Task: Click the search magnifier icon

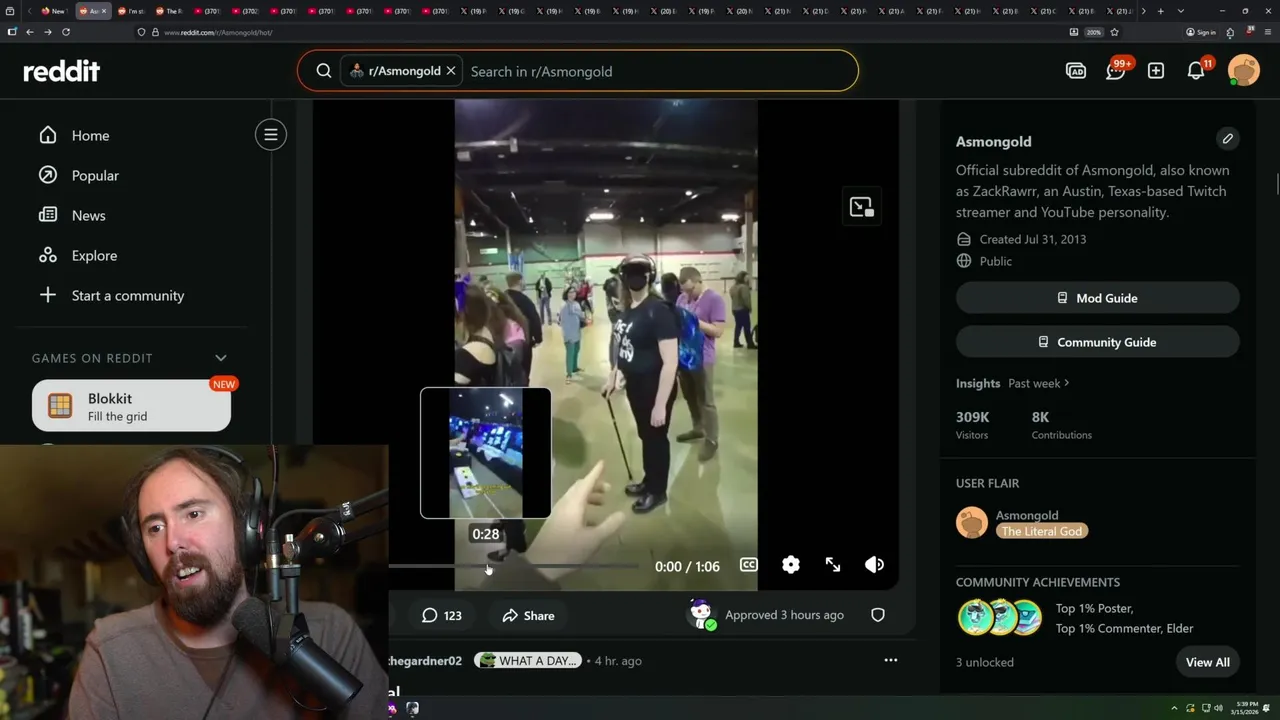Action: (324, 71)
